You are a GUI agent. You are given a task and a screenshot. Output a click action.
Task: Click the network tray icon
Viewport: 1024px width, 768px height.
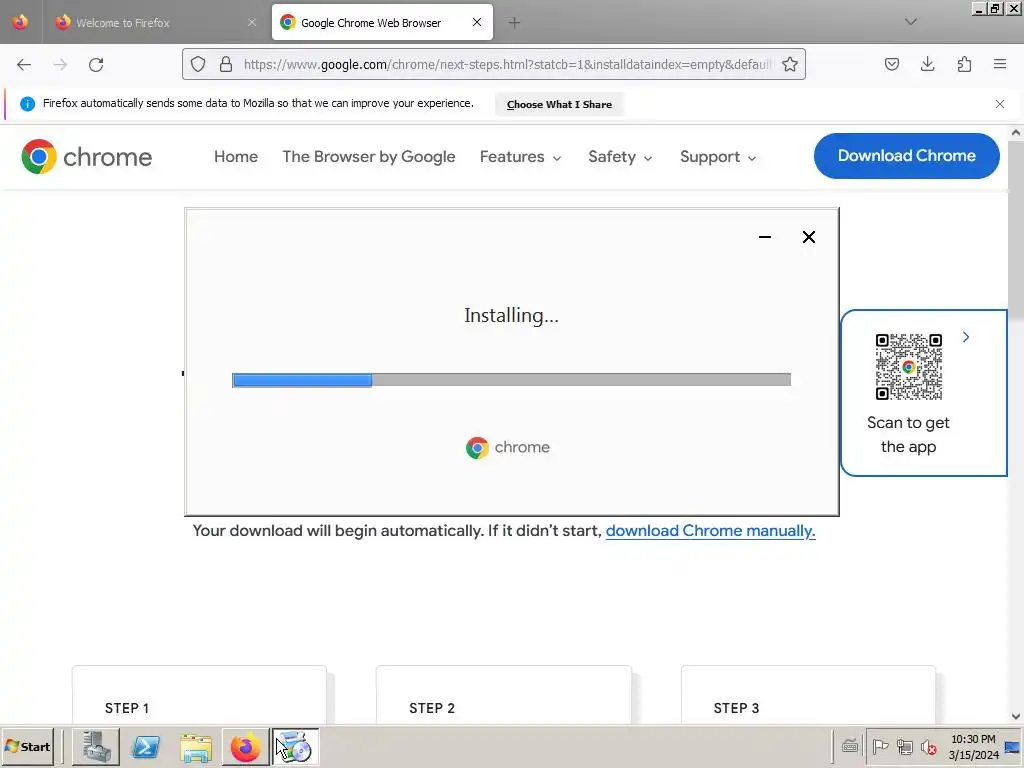(904, 746)
